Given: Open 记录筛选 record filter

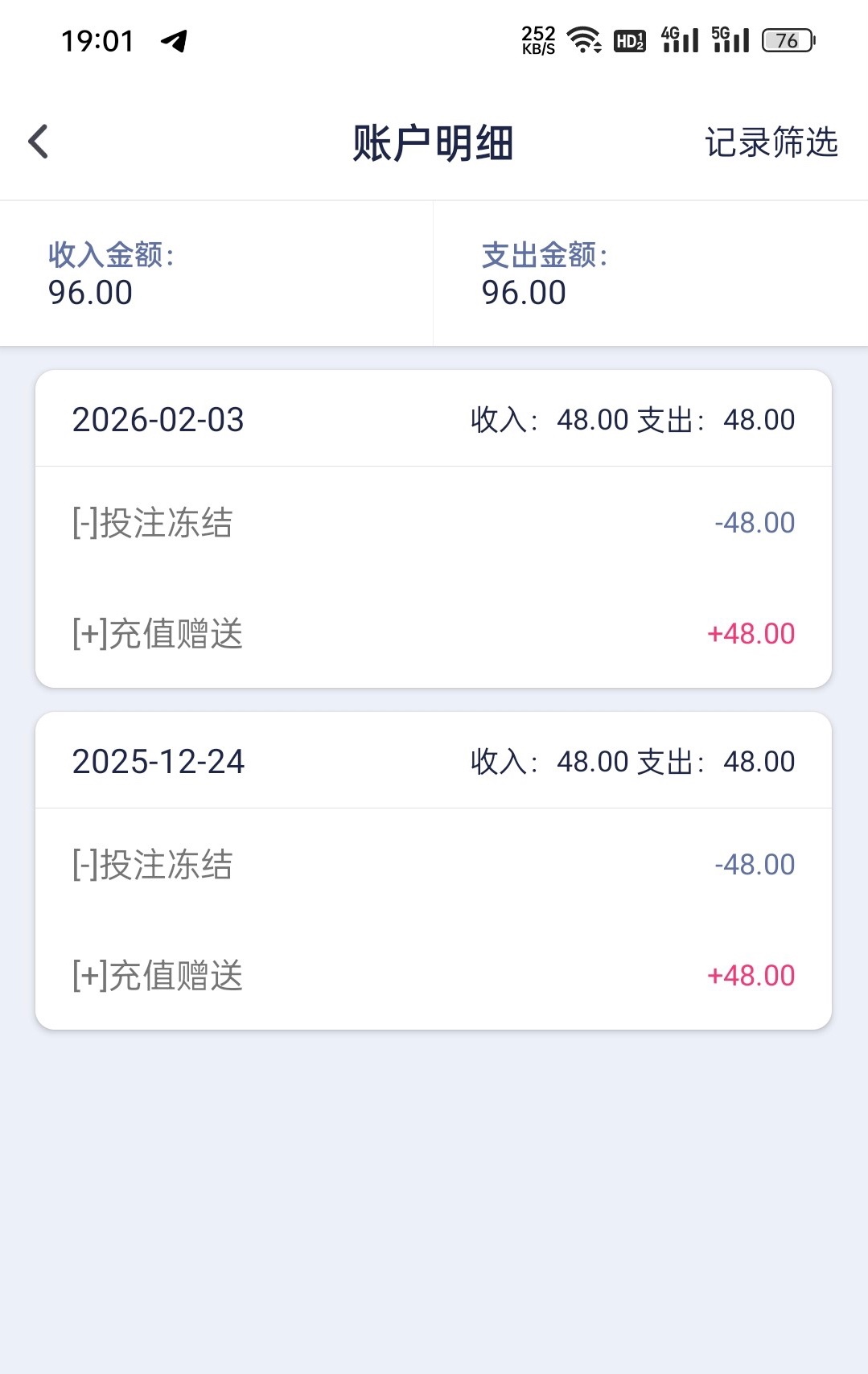Looking at the screenshot, I should (x=771, y=142).
